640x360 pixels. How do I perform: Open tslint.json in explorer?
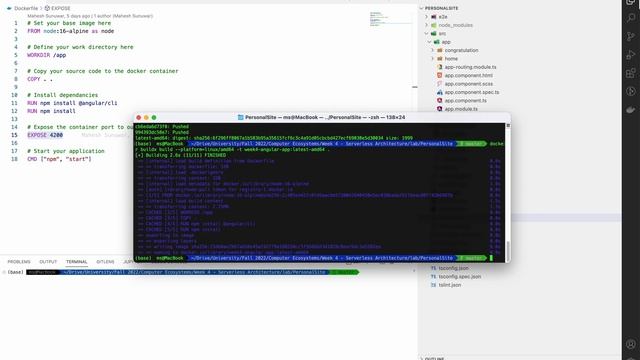(x=449, y=285)
